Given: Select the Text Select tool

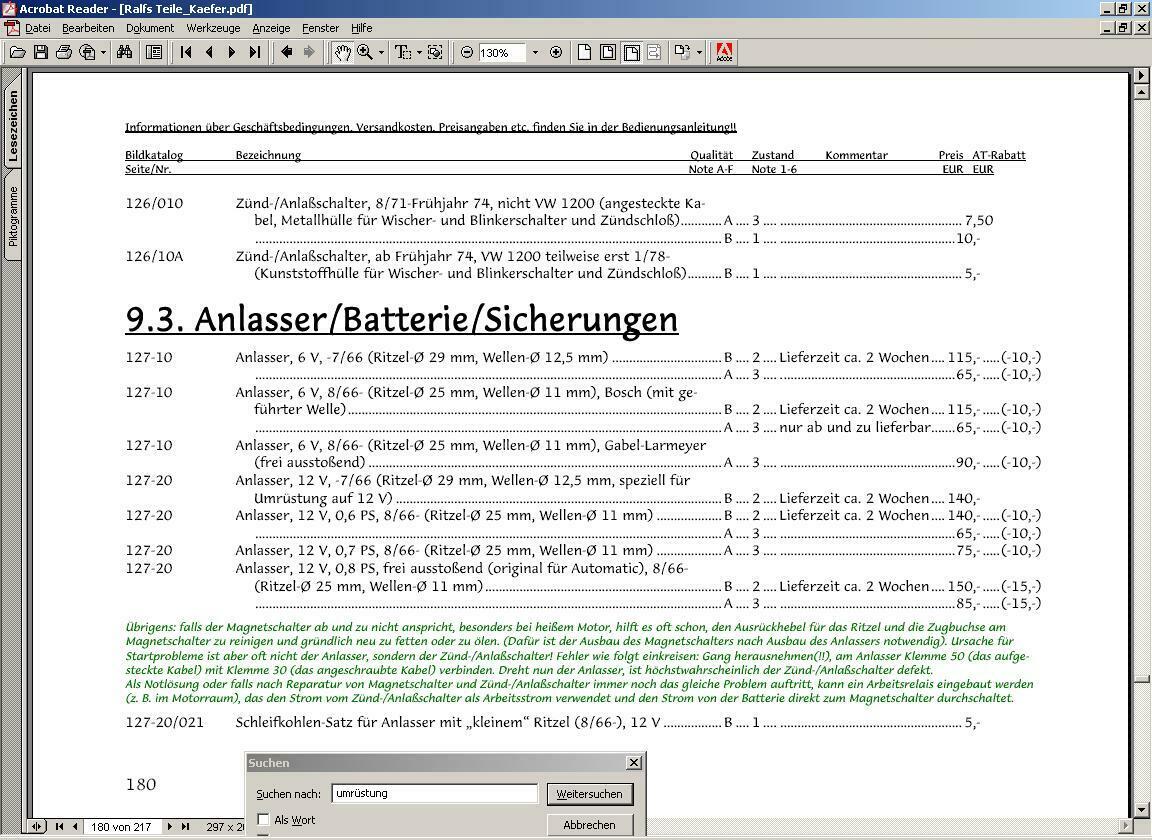Looking at the screenshot, I should point(403,52).
